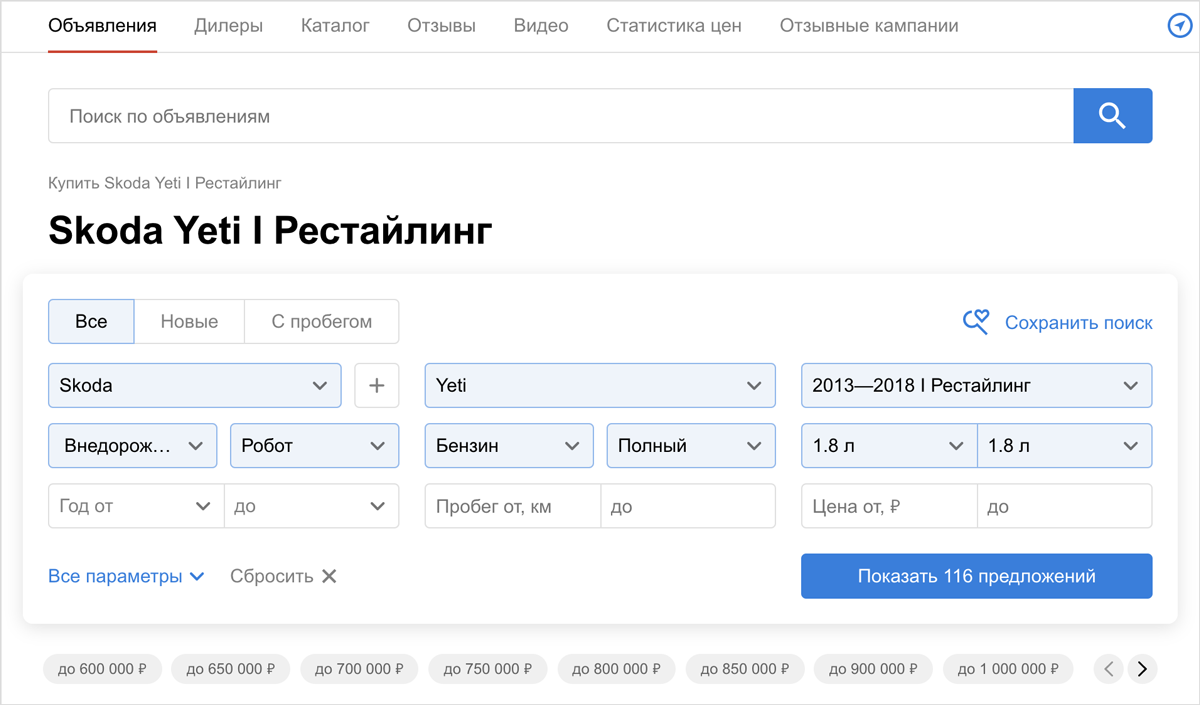
Task: Open the year до dropdown
Action: pos(312,506)
